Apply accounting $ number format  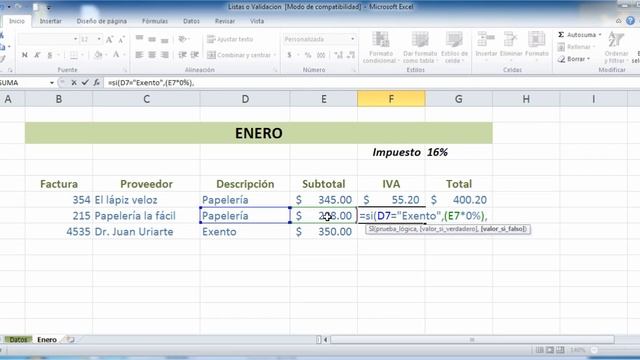point(289,55)
